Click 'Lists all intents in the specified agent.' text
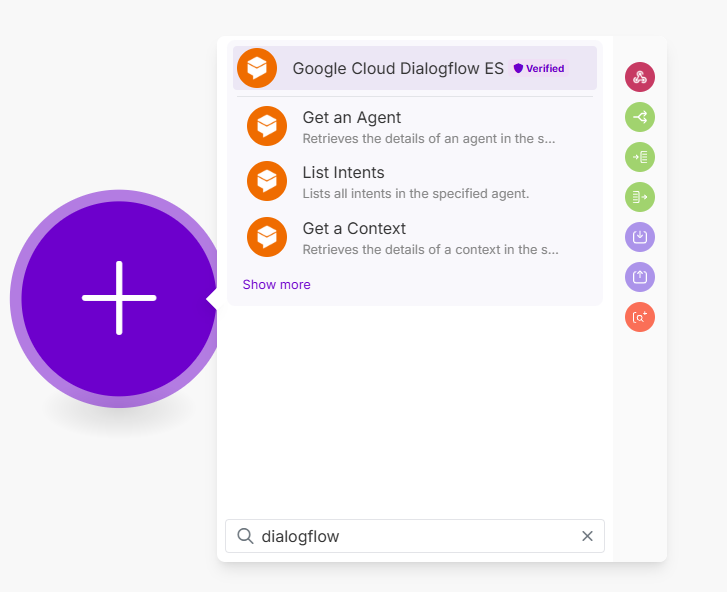The width and height of the screenshot is (727, 592). coord(416,193)
